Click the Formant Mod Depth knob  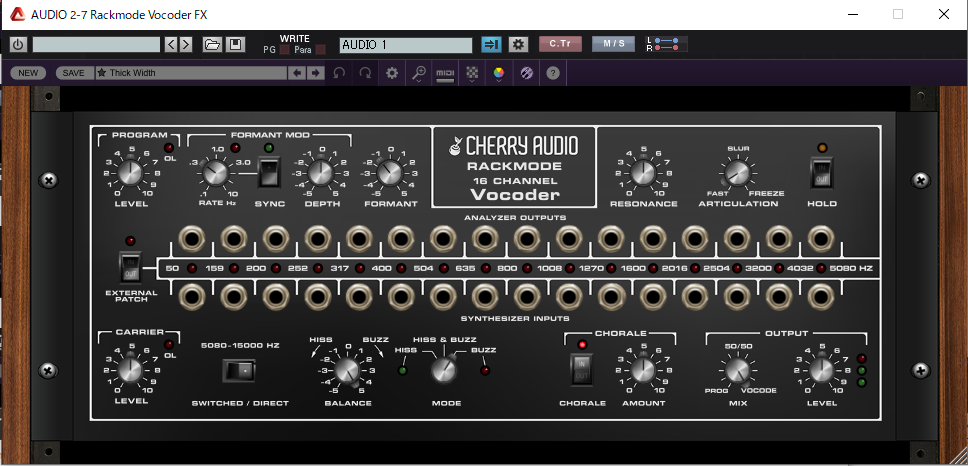(x=321, y=172)
